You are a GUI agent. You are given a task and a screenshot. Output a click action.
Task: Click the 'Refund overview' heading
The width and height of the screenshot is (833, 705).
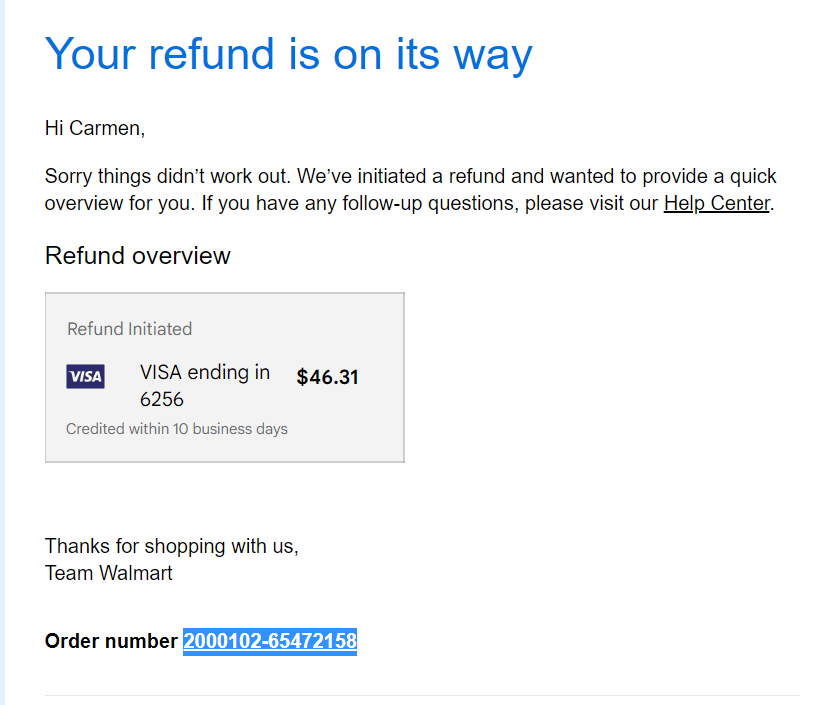[138, 256]
